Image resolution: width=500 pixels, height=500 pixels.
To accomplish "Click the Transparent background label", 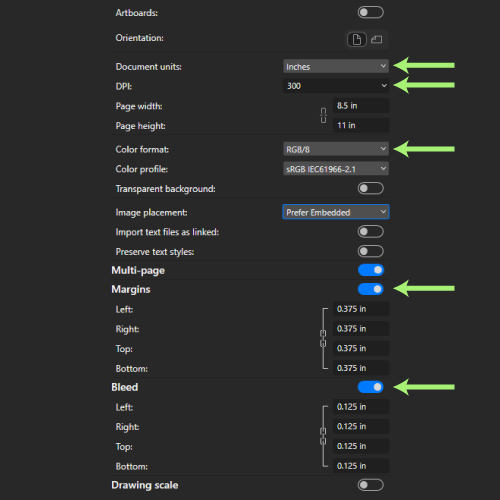I will 165,189.
